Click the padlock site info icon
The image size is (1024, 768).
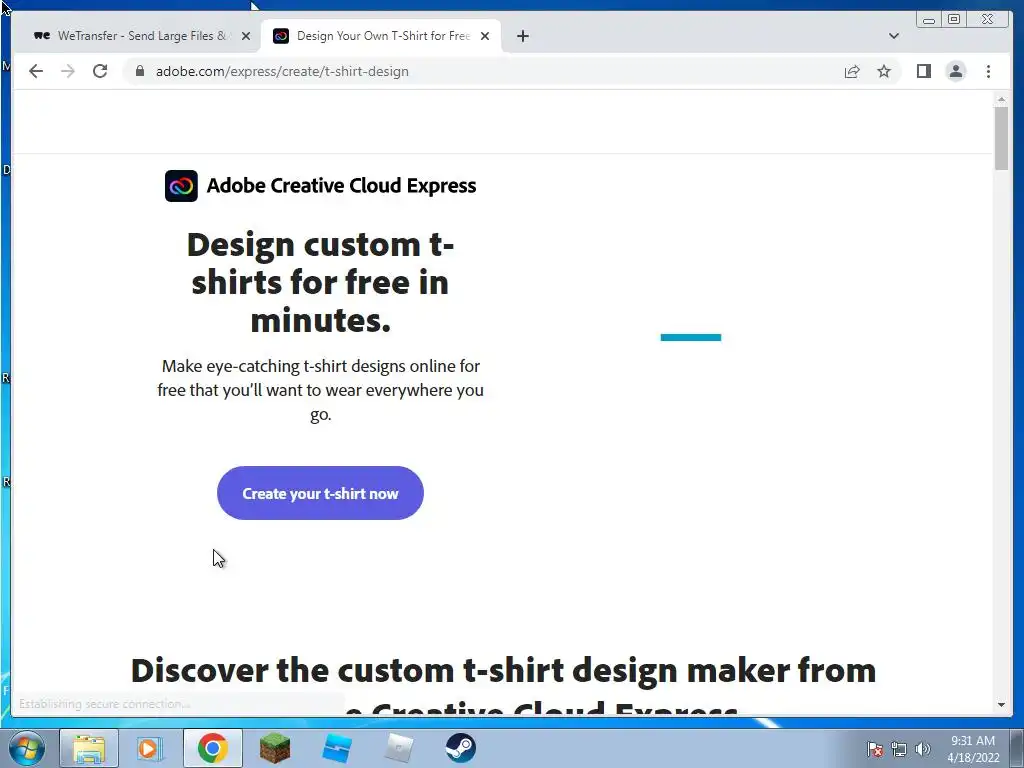point(139,71)
